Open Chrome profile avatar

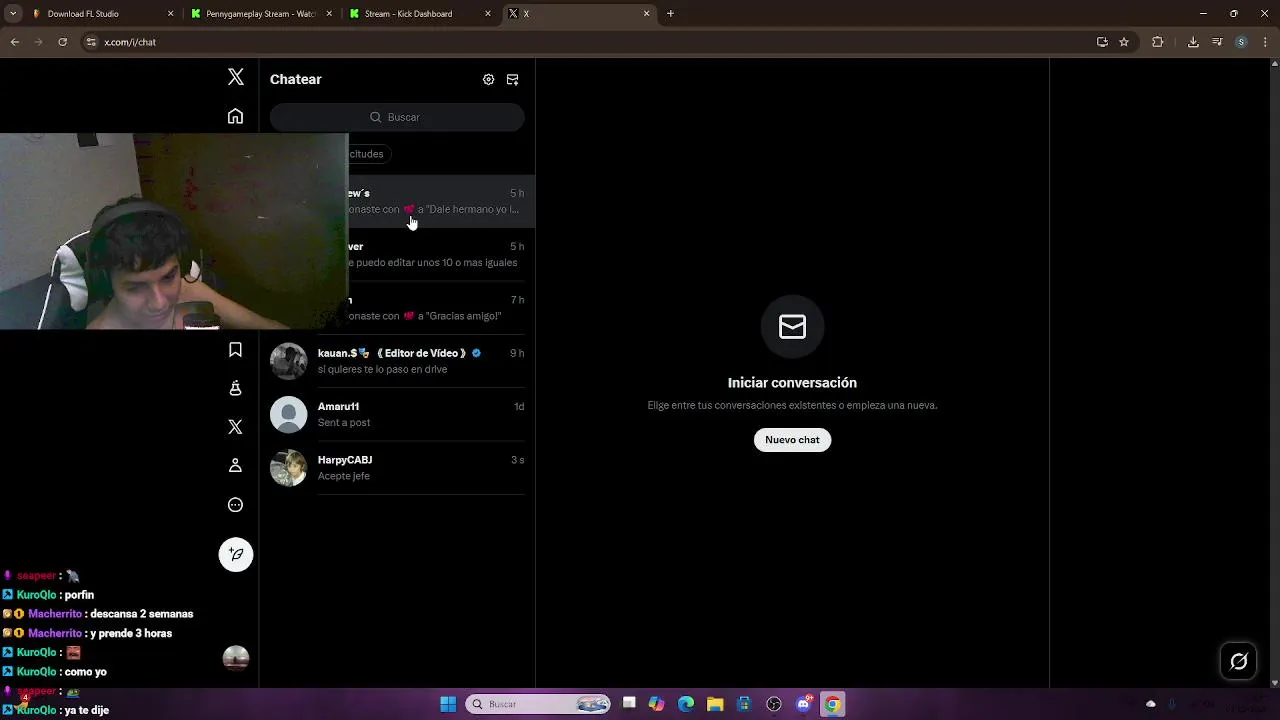[1241, 42]
